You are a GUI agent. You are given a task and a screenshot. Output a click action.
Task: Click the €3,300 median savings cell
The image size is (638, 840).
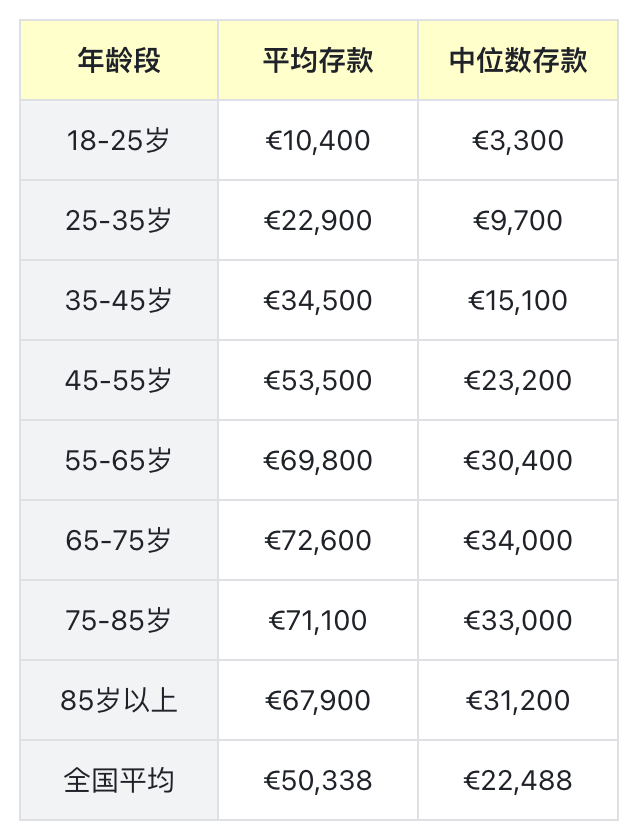coord(518,141)
